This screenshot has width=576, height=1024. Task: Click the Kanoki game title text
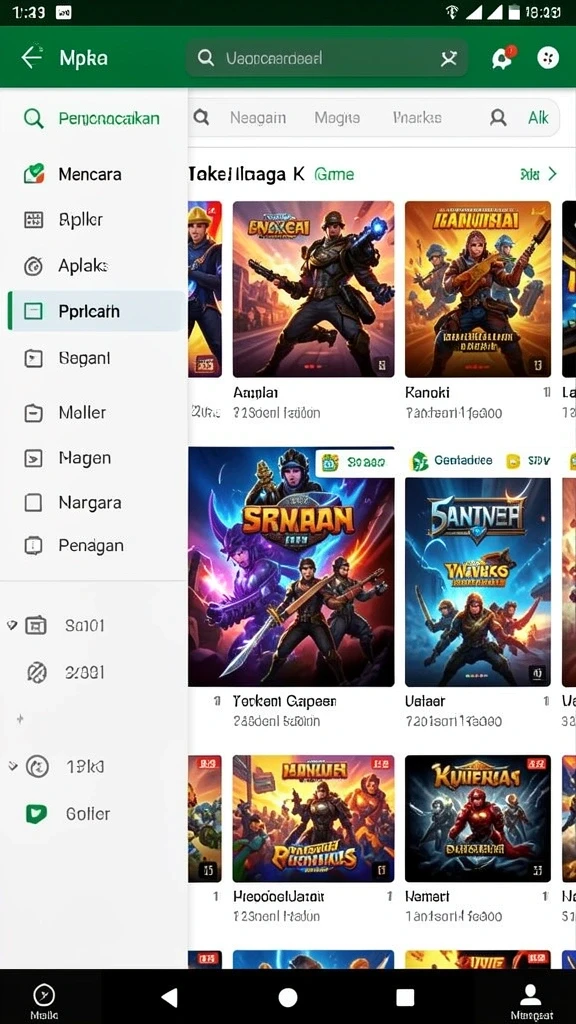pos(427,392)
